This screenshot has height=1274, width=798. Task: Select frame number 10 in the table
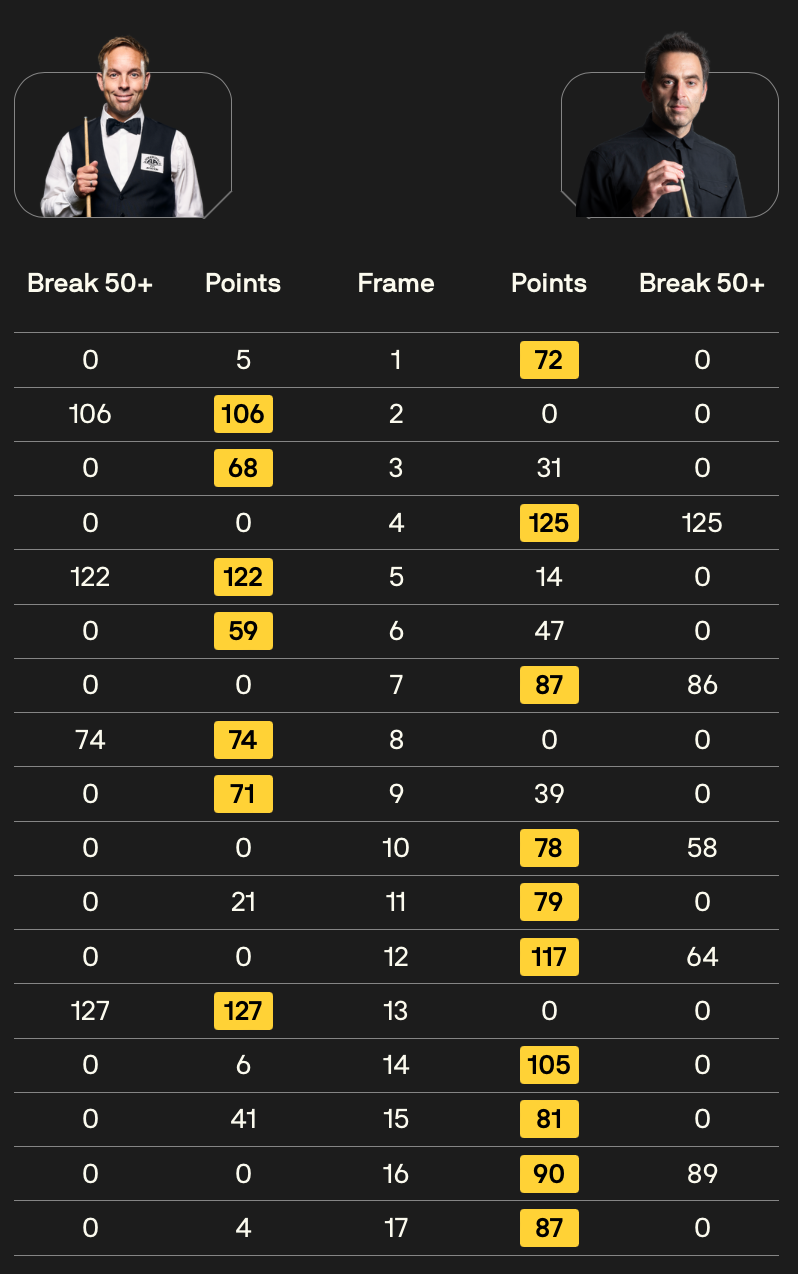(x=396, y=848)
